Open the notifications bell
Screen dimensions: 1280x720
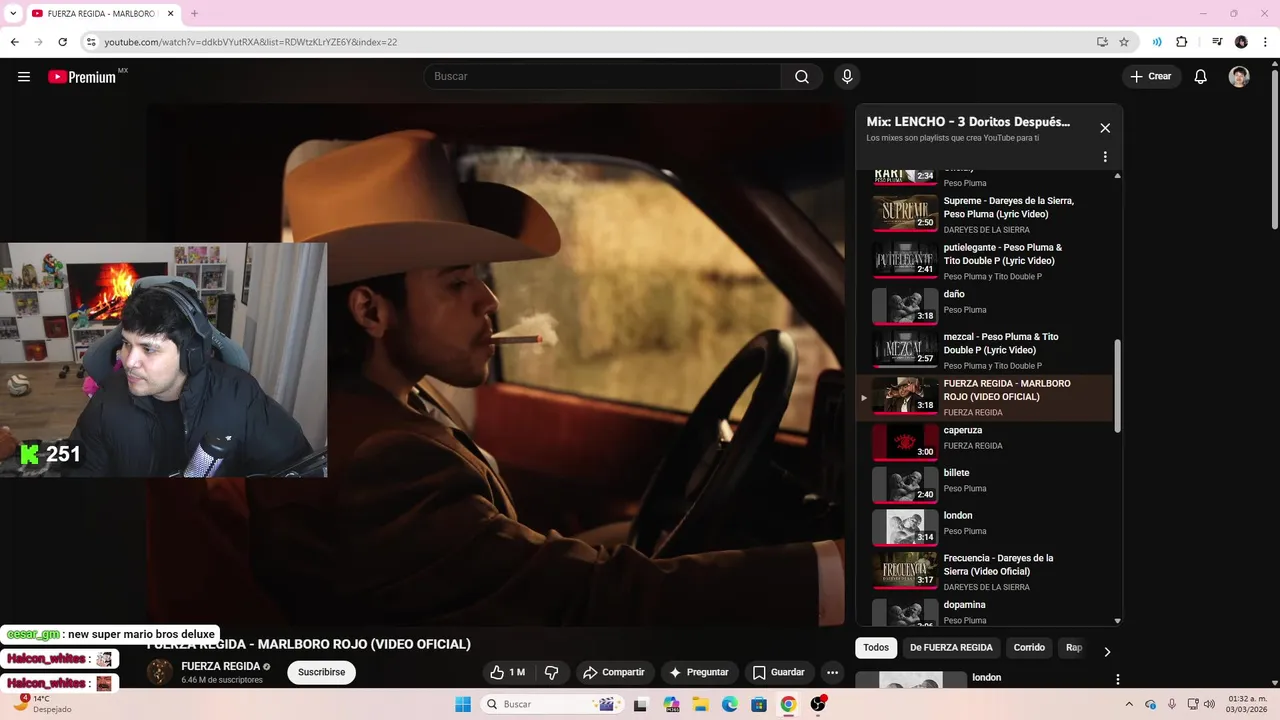click(1201, 77)
